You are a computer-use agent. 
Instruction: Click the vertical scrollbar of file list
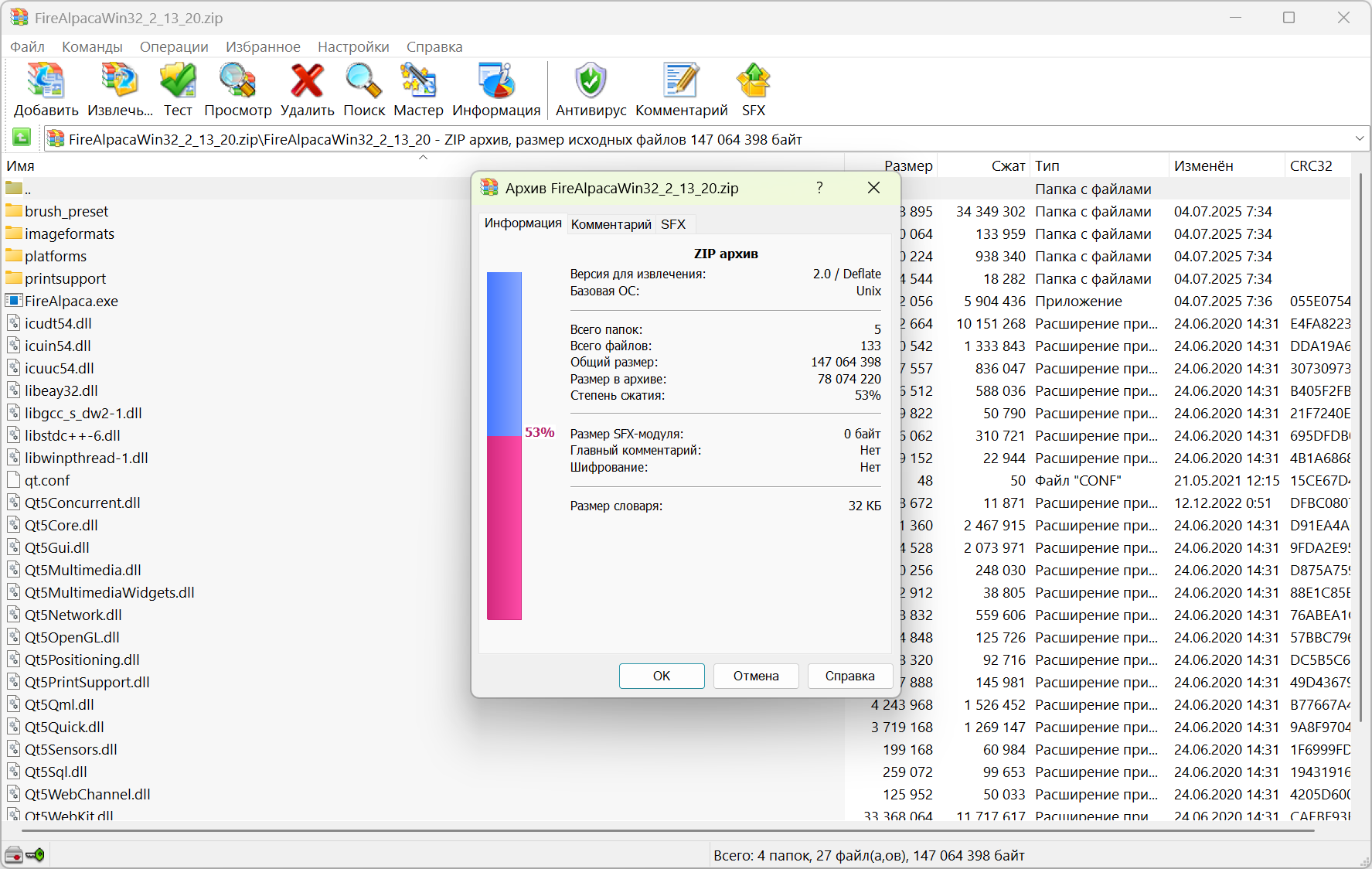pyautogui.click(x=1361, y=448)
